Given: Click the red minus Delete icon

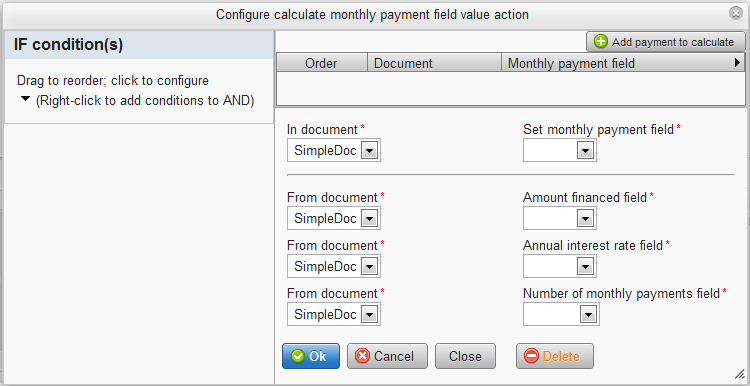Looking at the screenshot, I should point(531,356).
